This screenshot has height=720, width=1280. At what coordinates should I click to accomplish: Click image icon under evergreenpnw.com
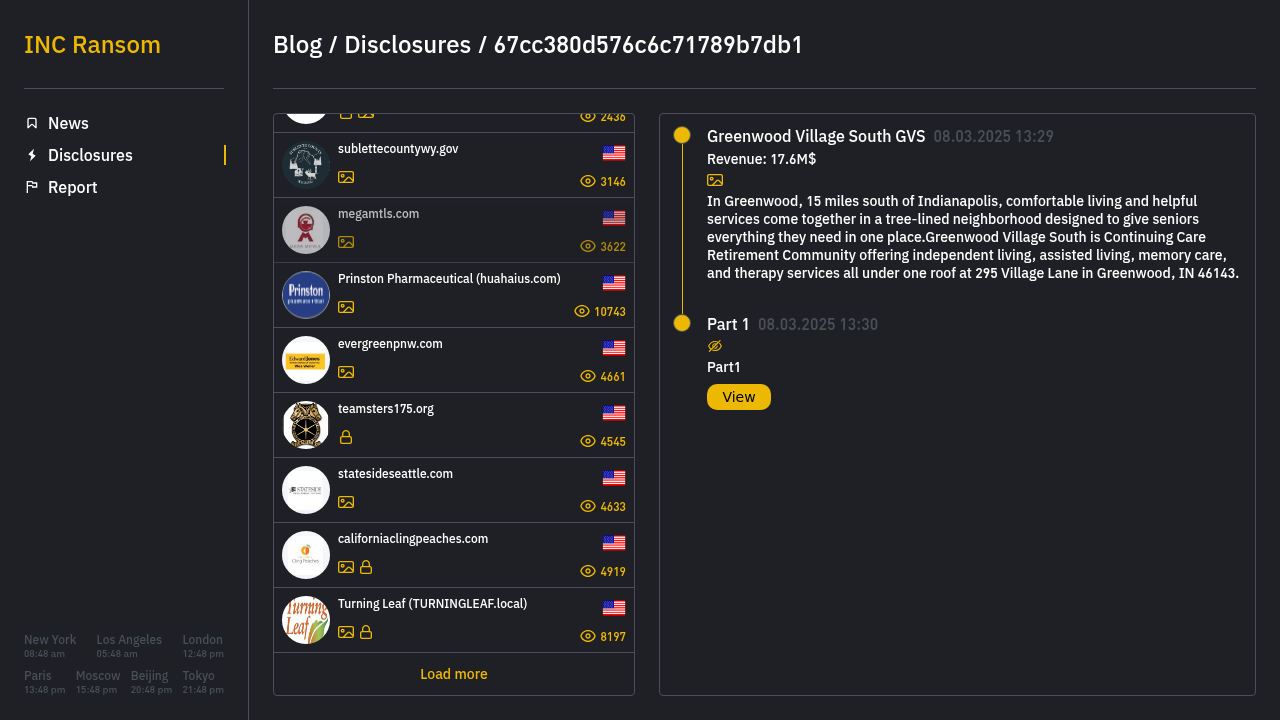(x=346, y=372)
